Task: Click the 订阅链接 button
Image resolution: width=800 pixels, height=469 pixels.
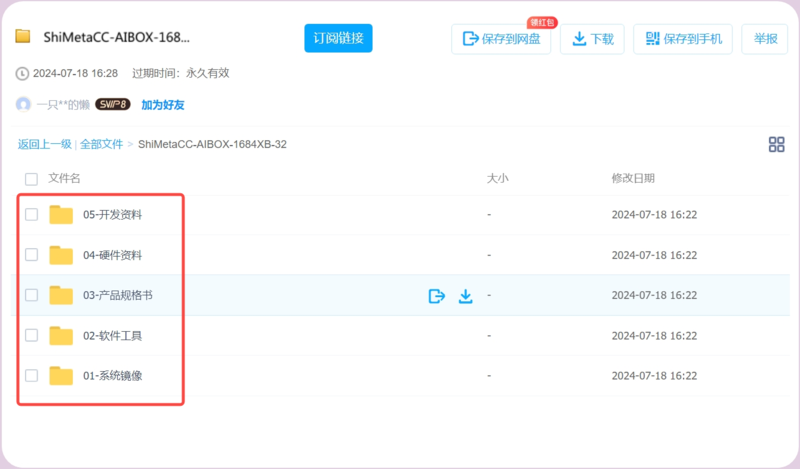Action: tap(338, 38)
